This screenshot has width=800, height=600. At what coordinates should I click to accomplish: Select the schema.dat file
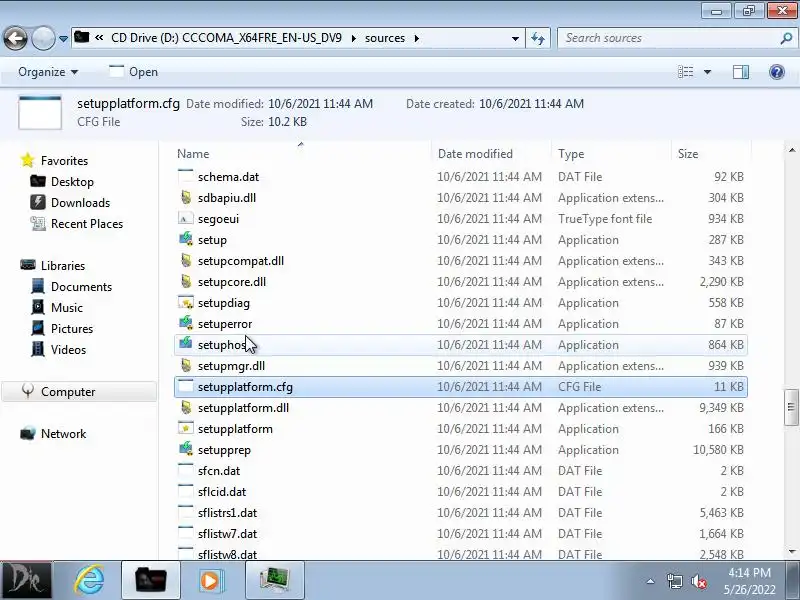[228, 177]
